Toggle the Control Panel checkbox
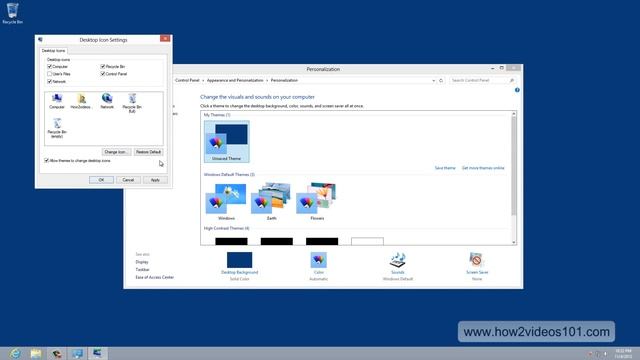The image size is (640, 360). (103, 74)
